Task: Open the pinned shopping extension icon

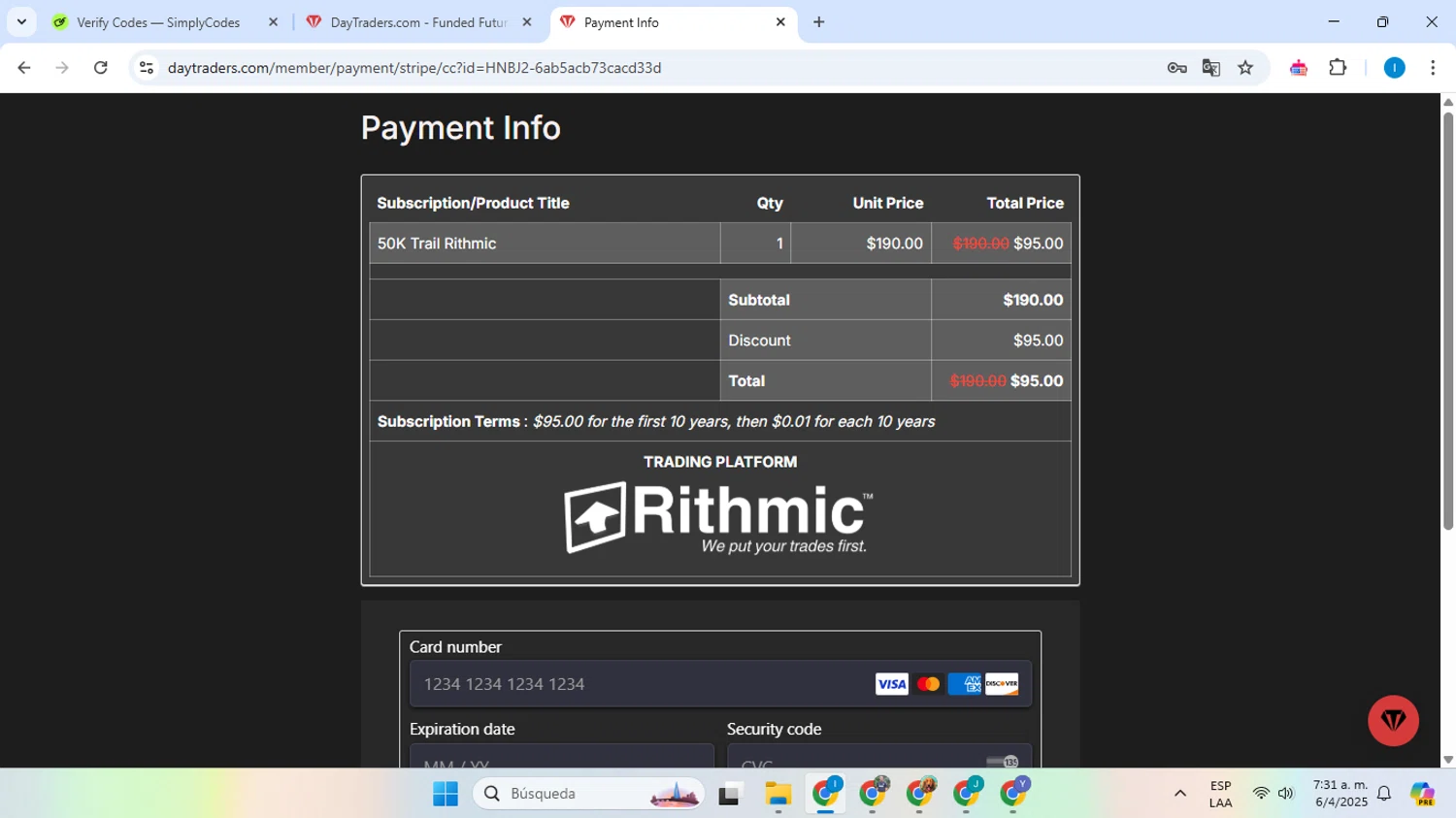Action: (x=1299, y=68)
